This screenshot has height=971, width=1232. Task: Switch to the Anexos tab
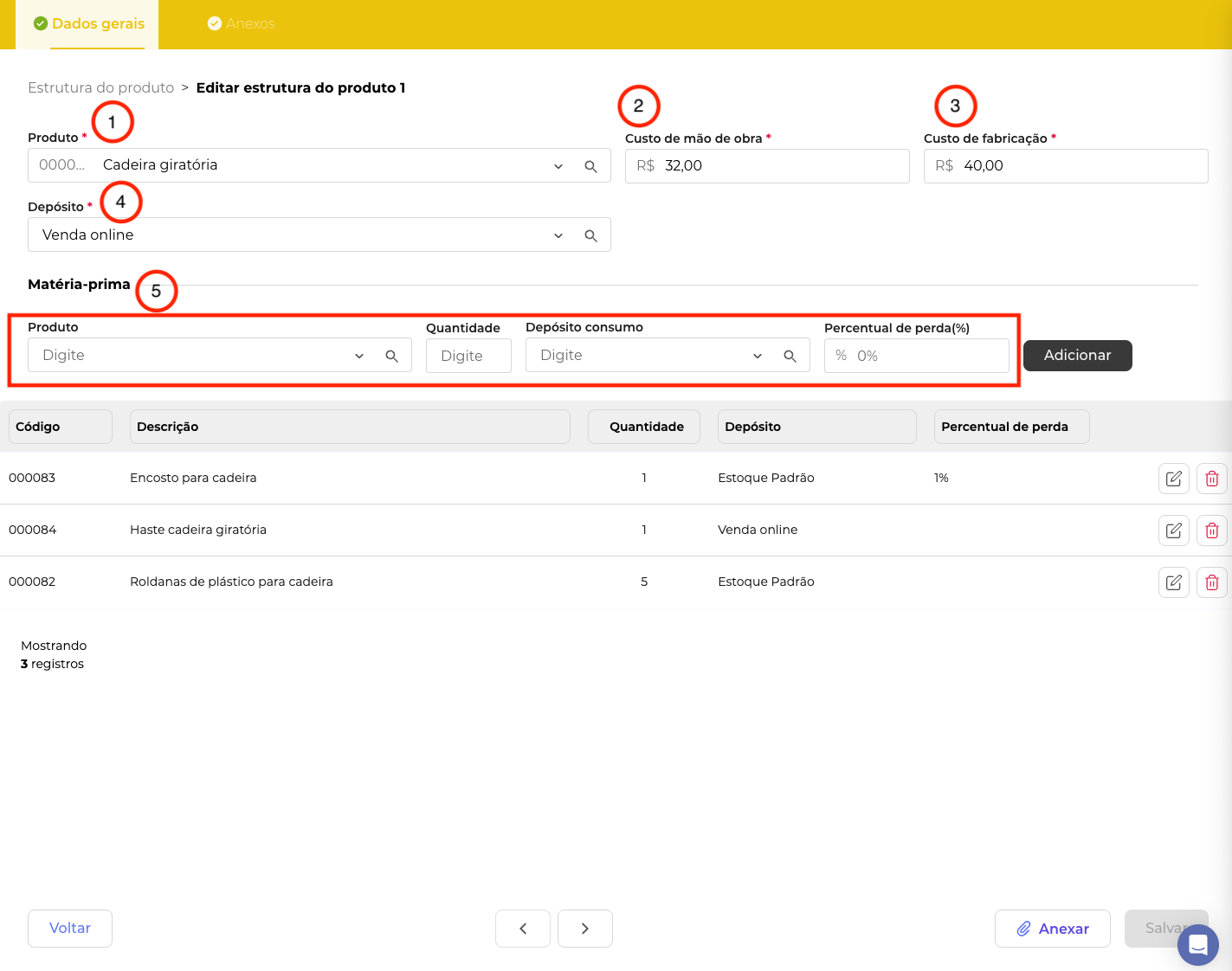(242, 24)
